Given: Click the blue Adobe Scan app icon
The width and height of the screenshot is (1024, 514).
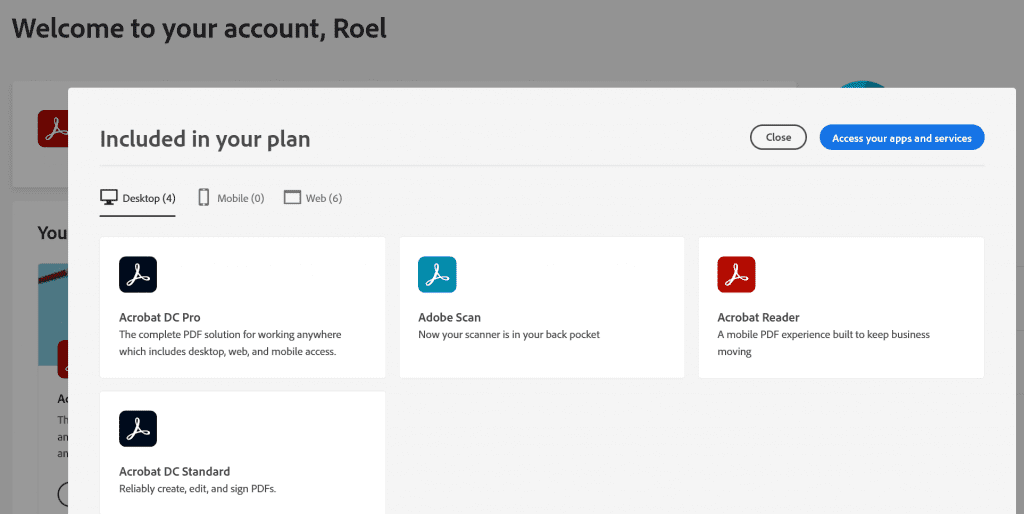Looking at the screenshot, I should pyautogui.click(x=437, y=275).
